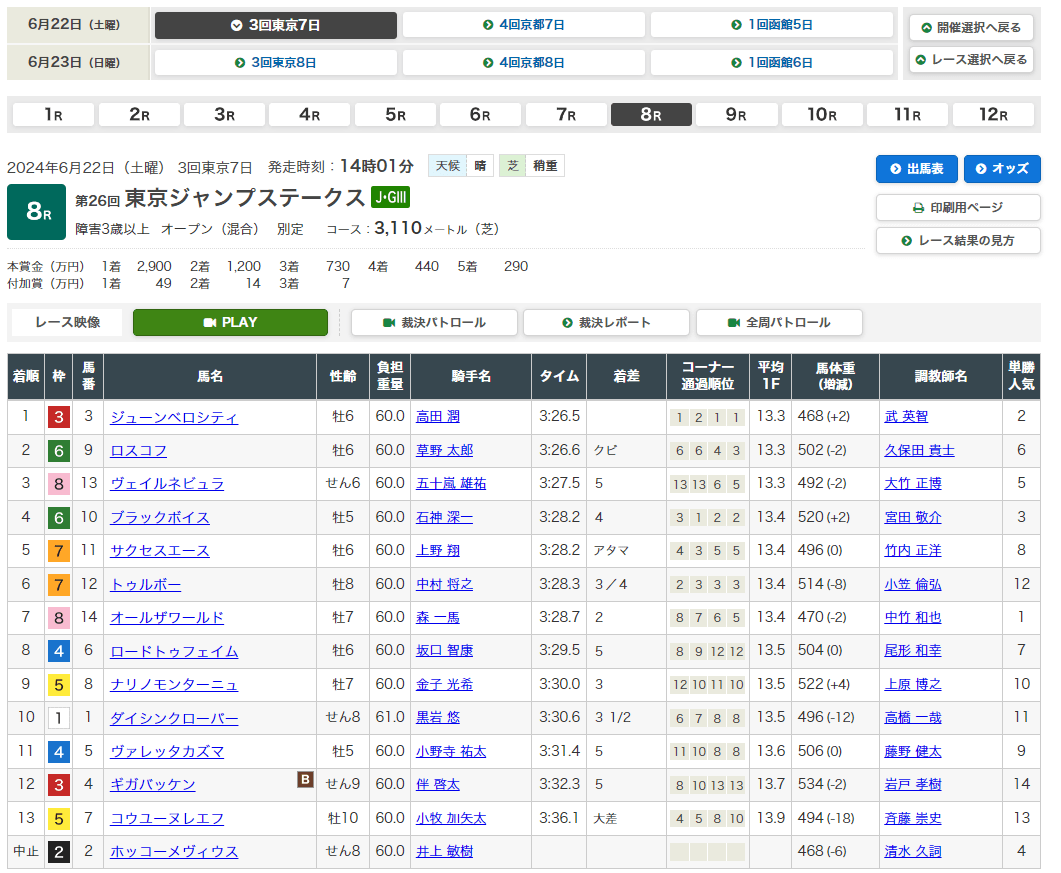Open レース結果の見方 help guide
The image size is (1061, 873).
pyautogui.click(x=957, y=241)
